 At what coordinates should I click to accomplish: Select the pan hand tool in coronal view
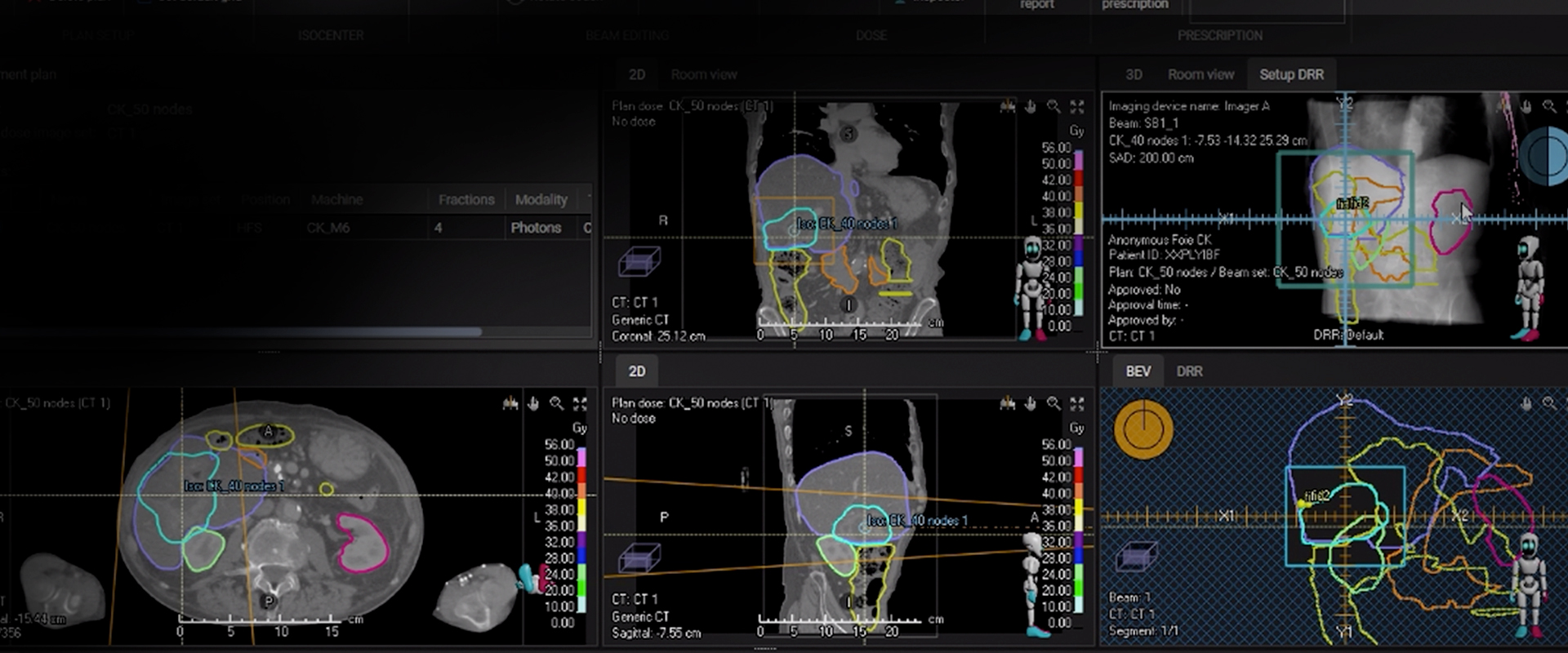(1031, 107)
